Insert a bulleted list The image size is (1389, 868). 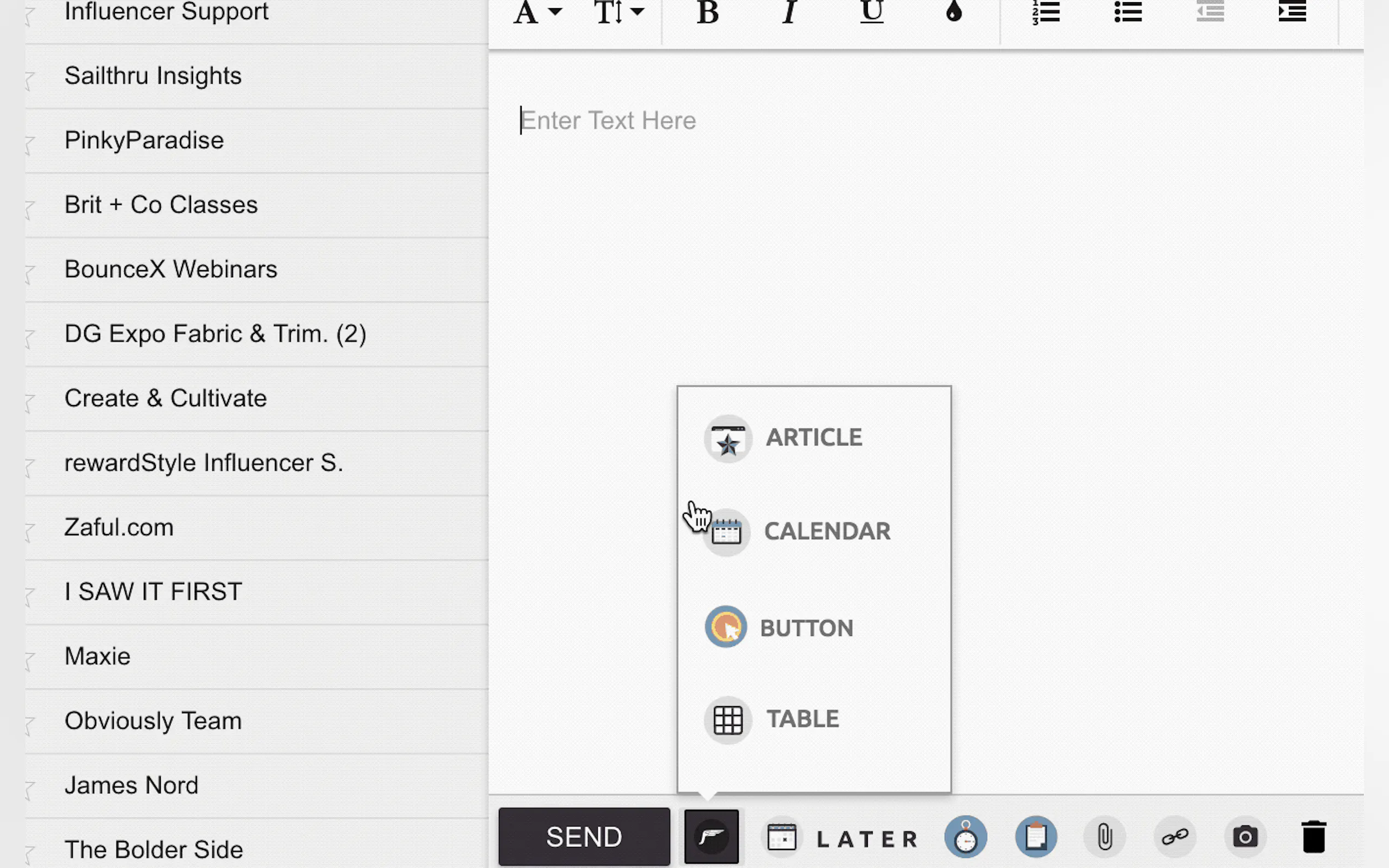click(1128, 11)
